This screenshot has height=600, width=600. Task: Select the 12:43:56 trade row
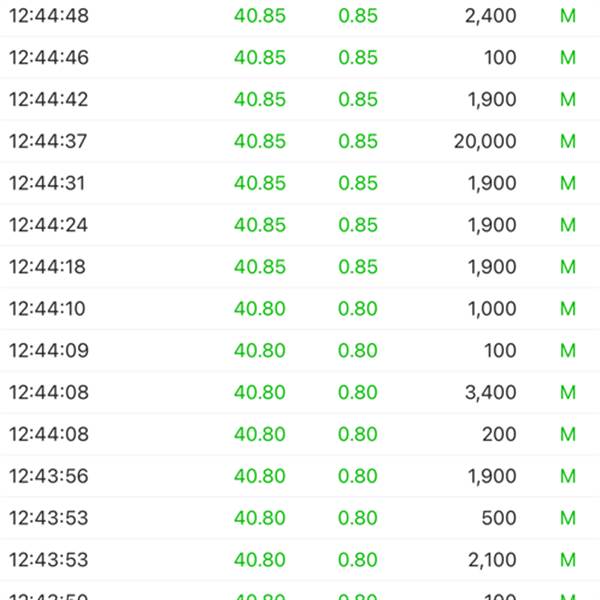[300, 476]
